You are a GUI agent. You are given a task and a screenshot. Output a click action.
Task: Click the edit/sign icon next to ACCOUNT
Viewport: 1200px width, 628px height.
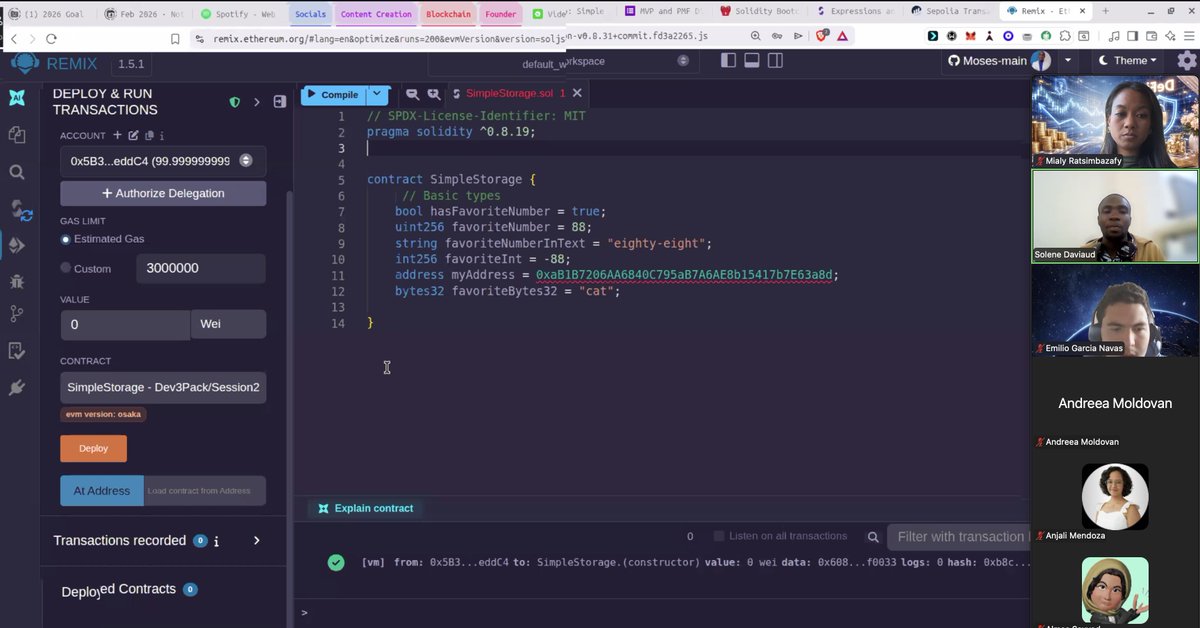133,135
